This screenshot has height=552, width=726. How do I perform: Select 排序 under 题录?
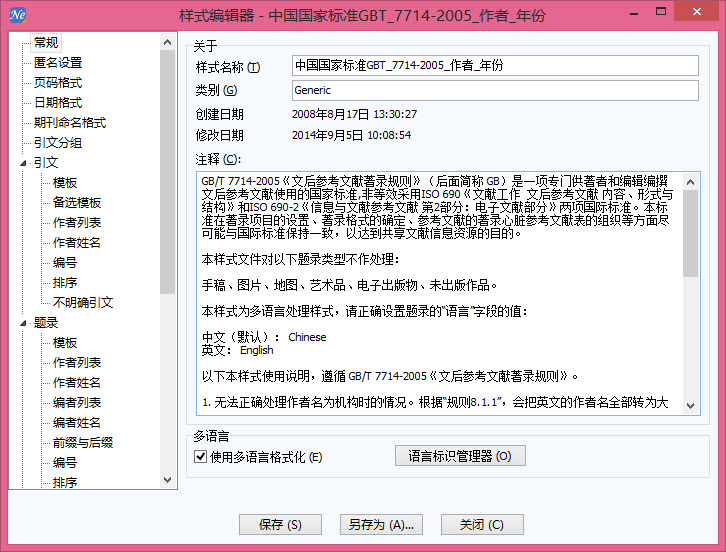65,483
